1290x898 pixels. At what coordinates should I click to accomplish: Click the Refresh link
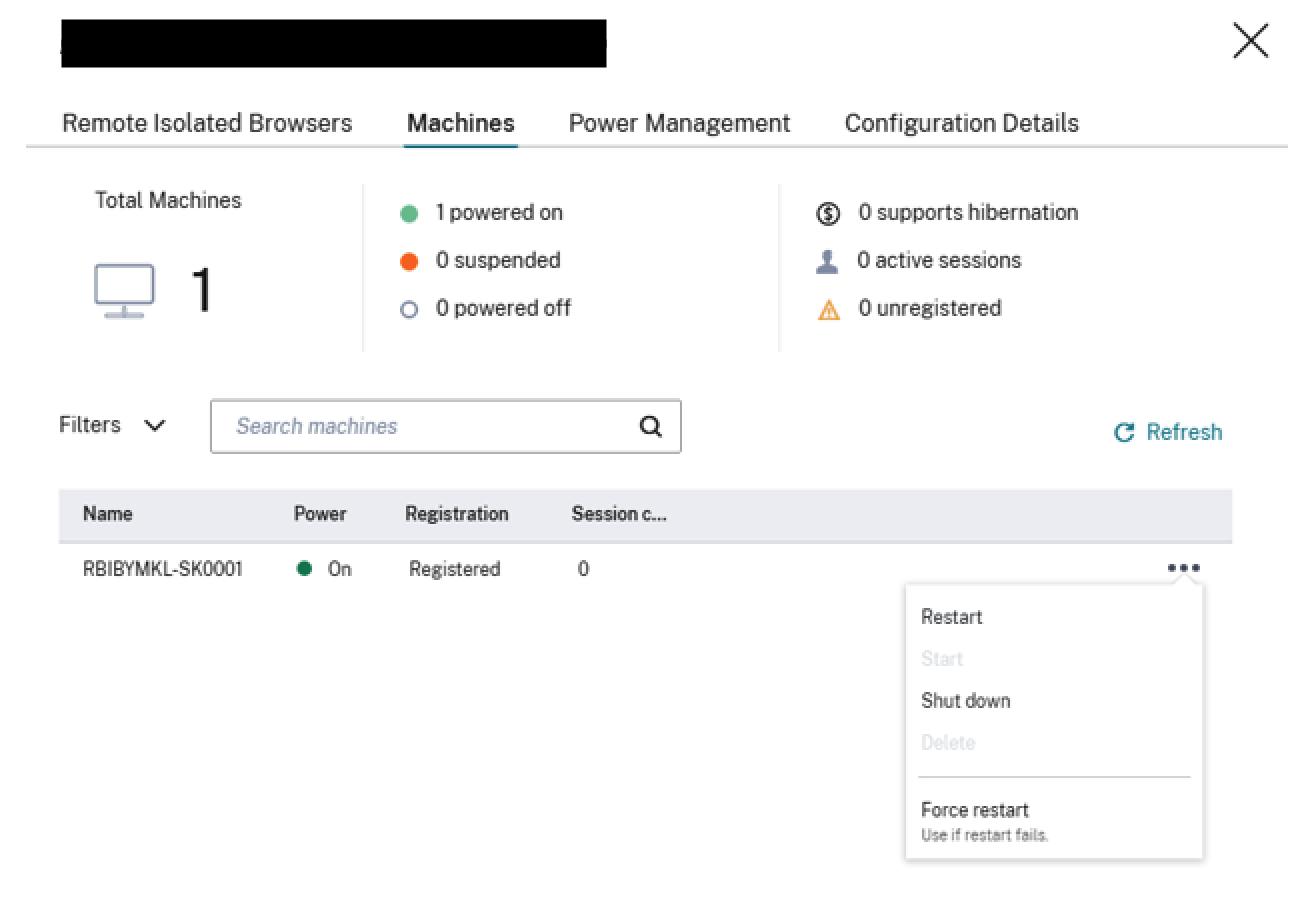pyautogui.click(x=1168, y=432)
